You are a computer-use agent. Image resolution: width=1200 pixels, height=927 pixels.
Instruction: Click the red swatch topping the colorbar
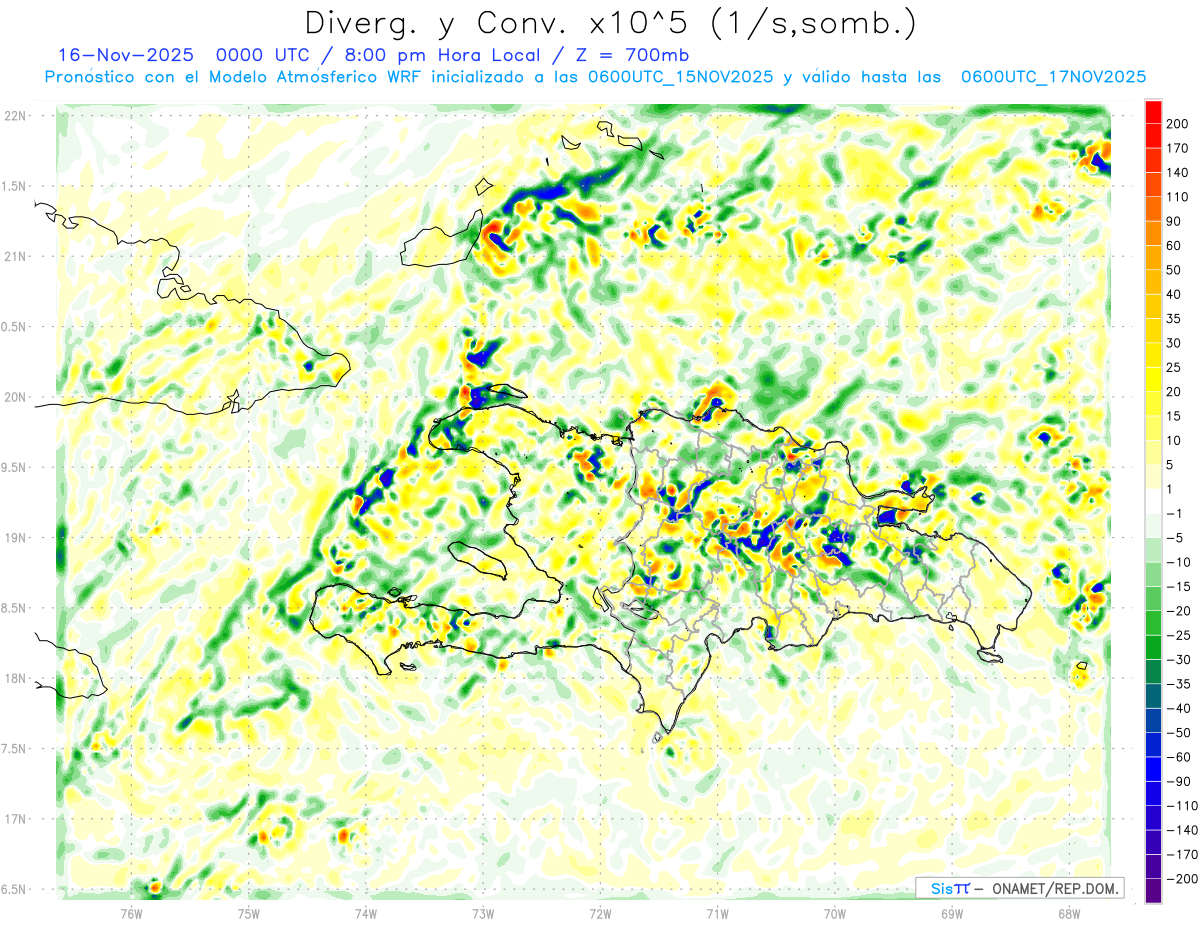coord(1153,112)
